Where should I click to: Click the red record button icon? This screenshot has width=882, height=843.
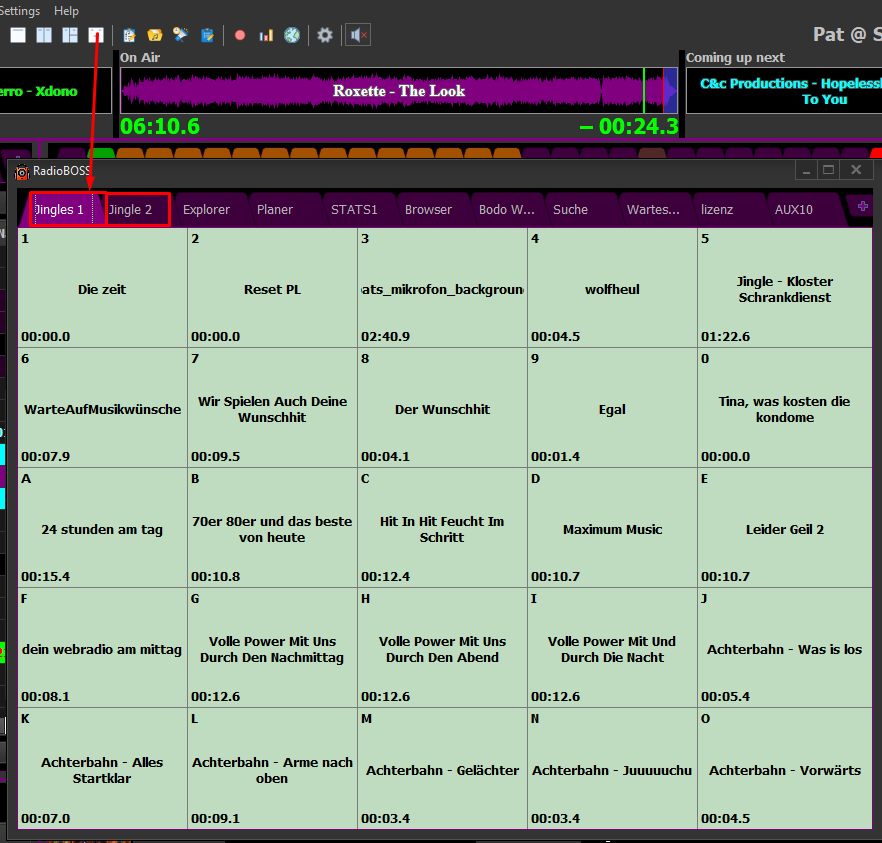(240, 35)
